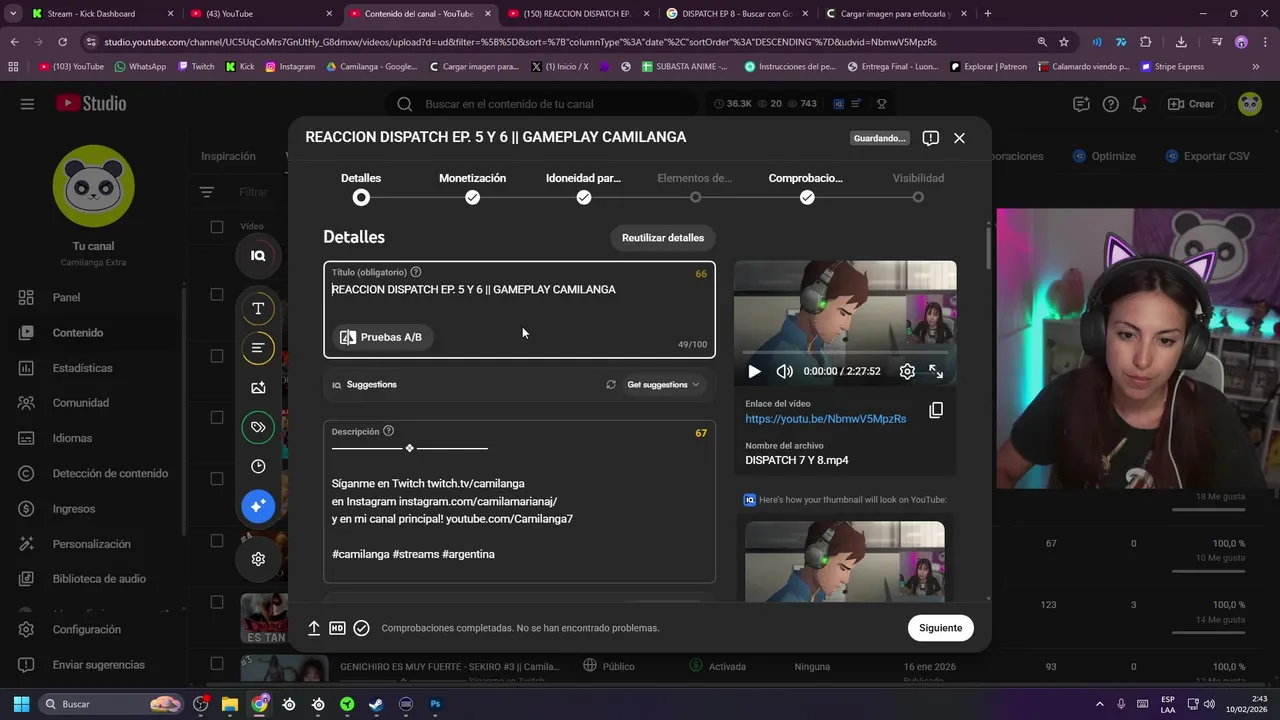Screen dimensions: 1280x720
Task: Open Ingresos in the sidebar
Action: coord(74,509)
